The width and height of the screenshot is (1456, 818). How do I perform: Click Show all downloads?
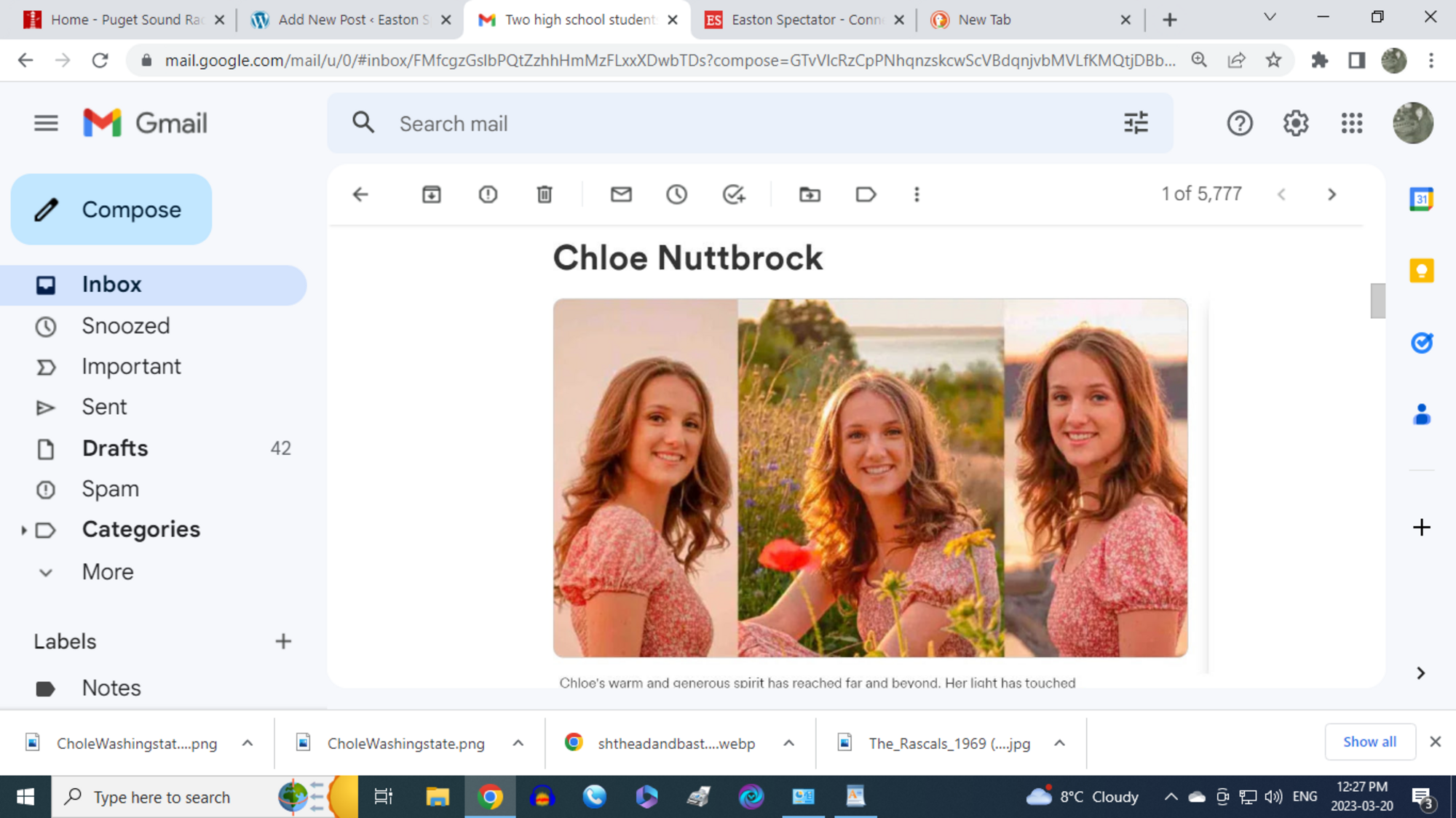(x=1369, y=742)
